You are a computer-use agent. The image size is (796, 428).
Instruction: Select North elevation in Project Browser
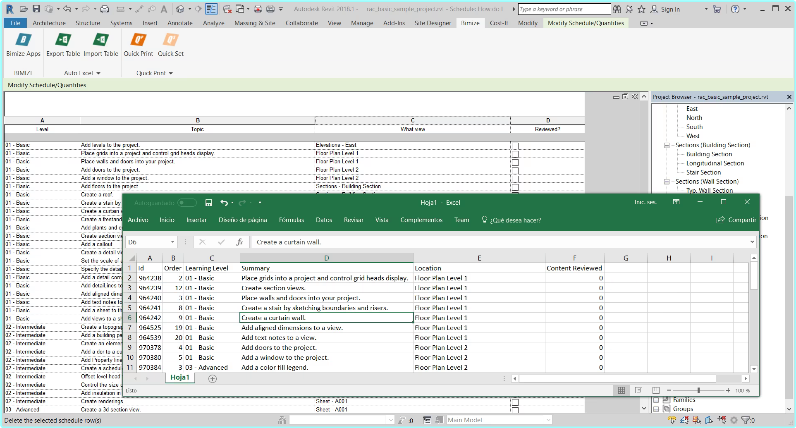pos(694,118)
